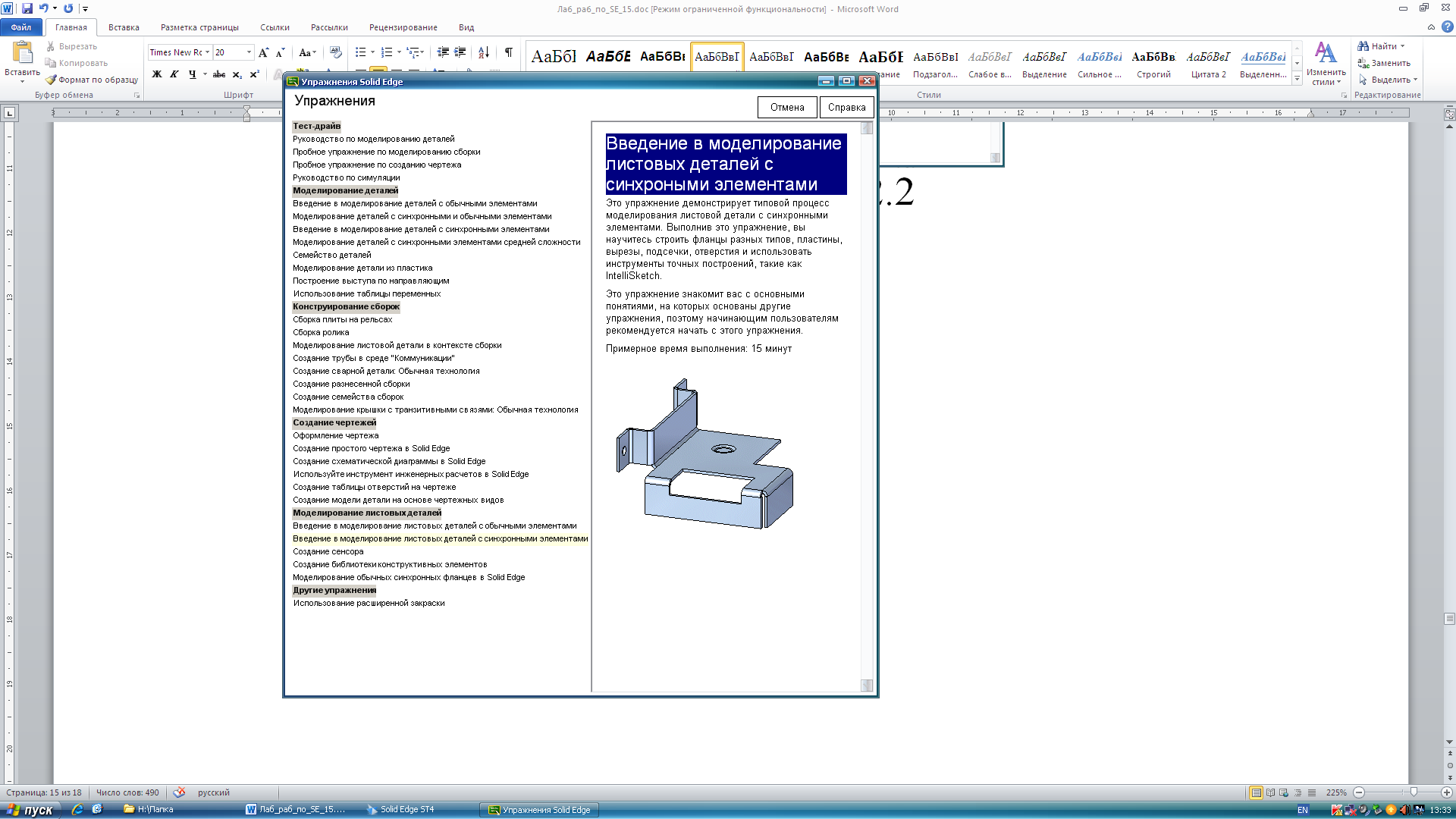This screenshot has height=819, width=1456.
Task: Toggle show paragraph marks (¶)
Action: pos(509,52)
